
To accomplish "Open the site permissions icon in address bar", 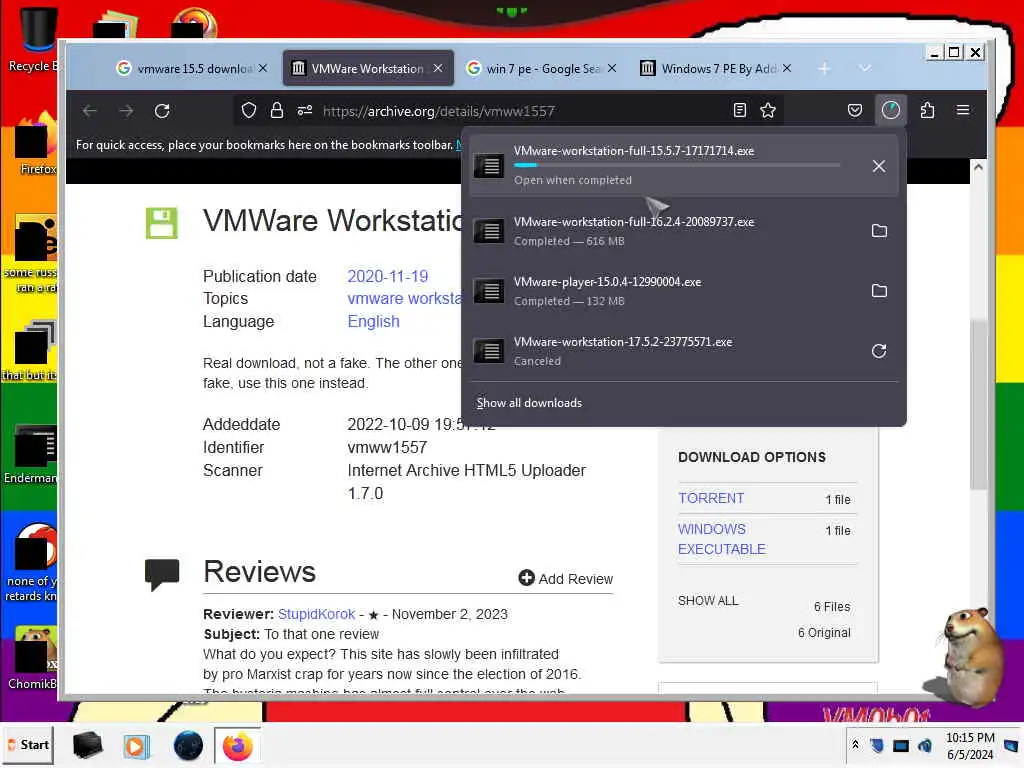I will [304, 110].
